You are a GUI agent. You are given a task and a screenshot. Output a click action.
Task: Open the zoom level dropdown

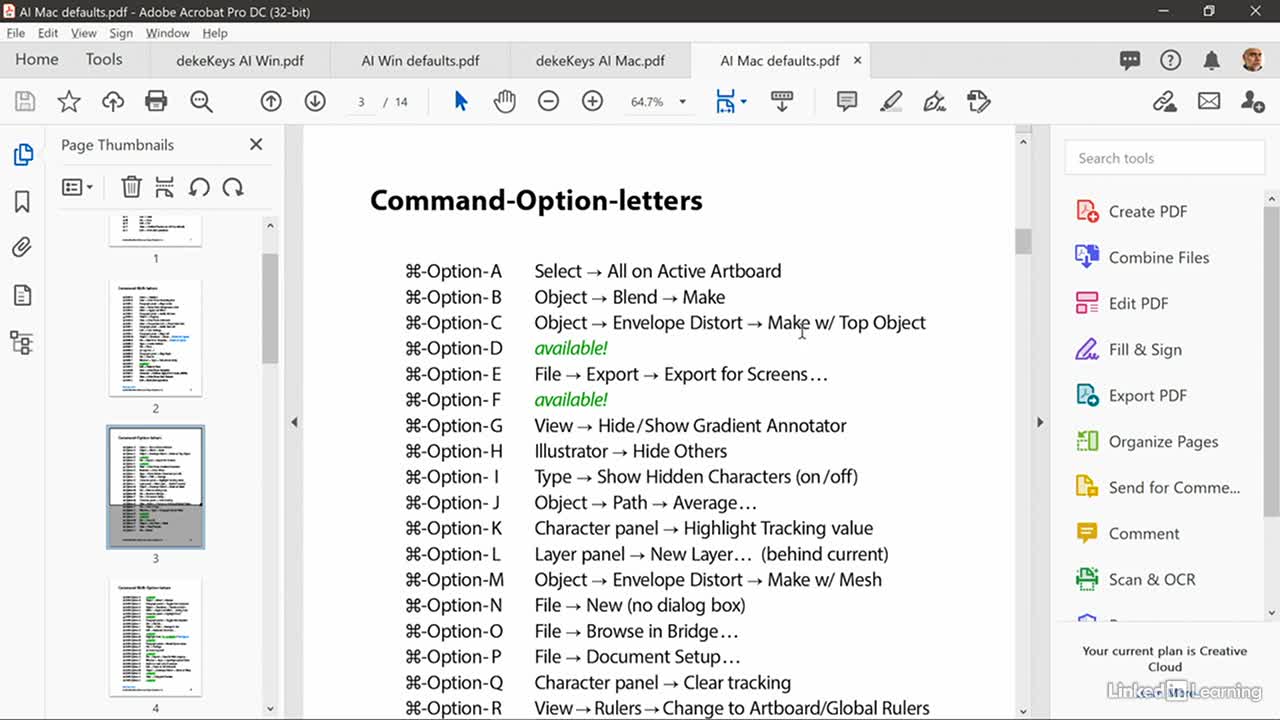(x=682, y=102)
